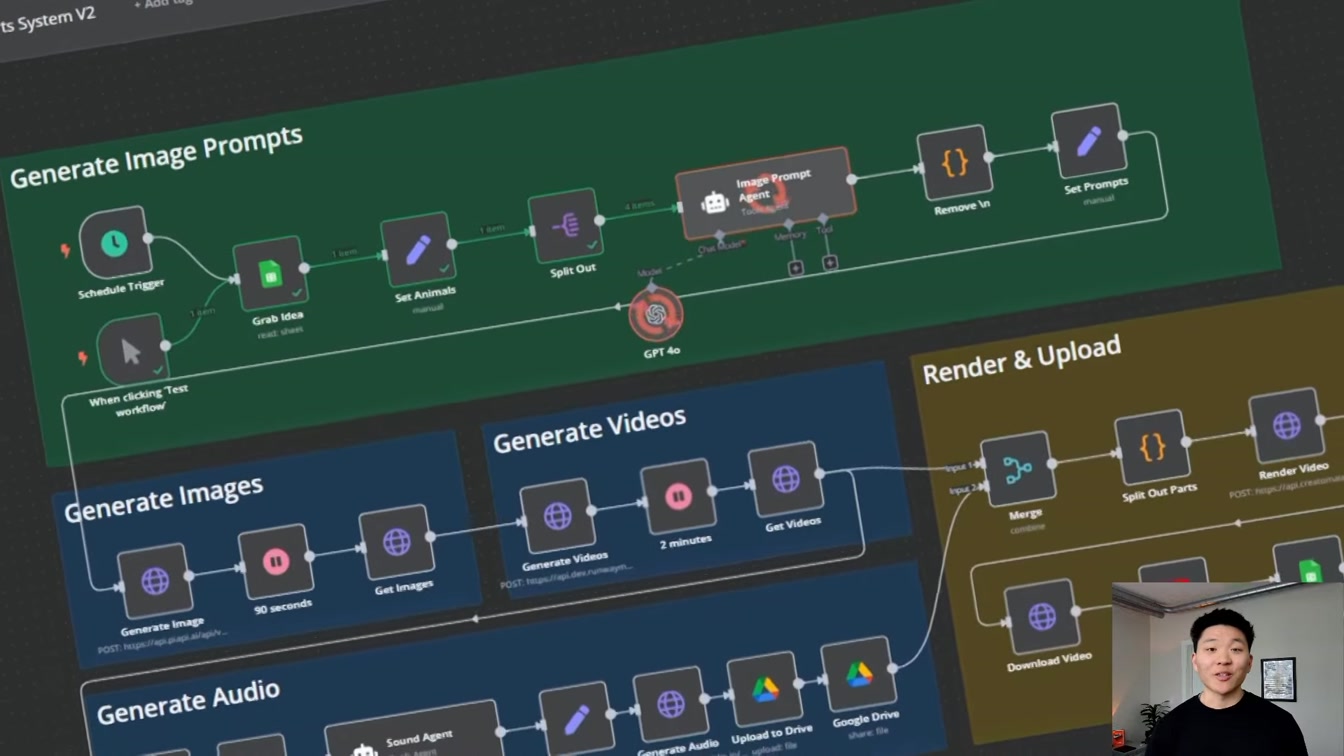1344x756 pixels.
Task: Select the Schedule Trigger clock node
Action: 115,242
